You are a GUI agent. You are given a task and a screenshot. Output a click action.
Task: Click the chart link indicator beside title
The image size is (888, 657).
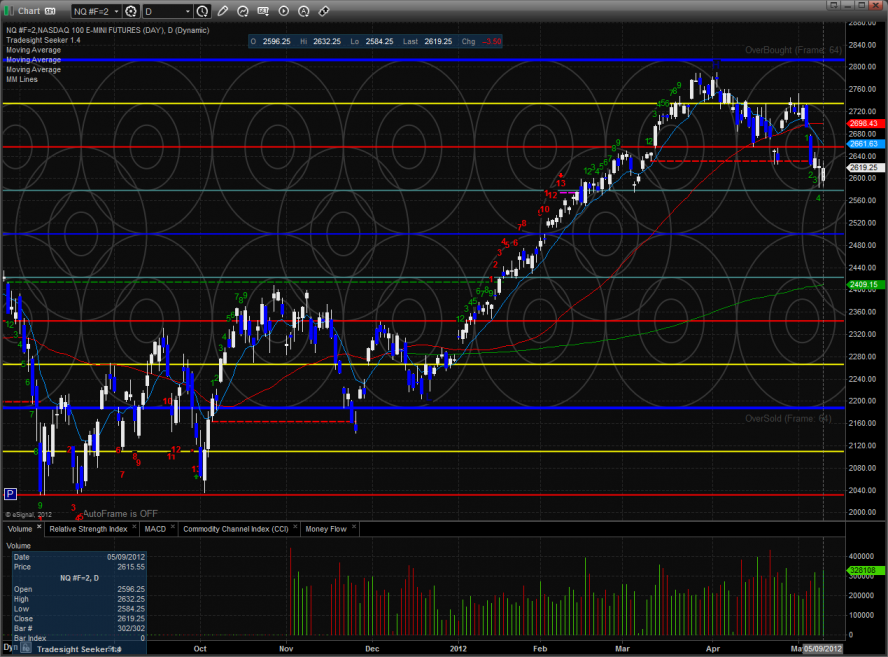click(x=49, y=11)
